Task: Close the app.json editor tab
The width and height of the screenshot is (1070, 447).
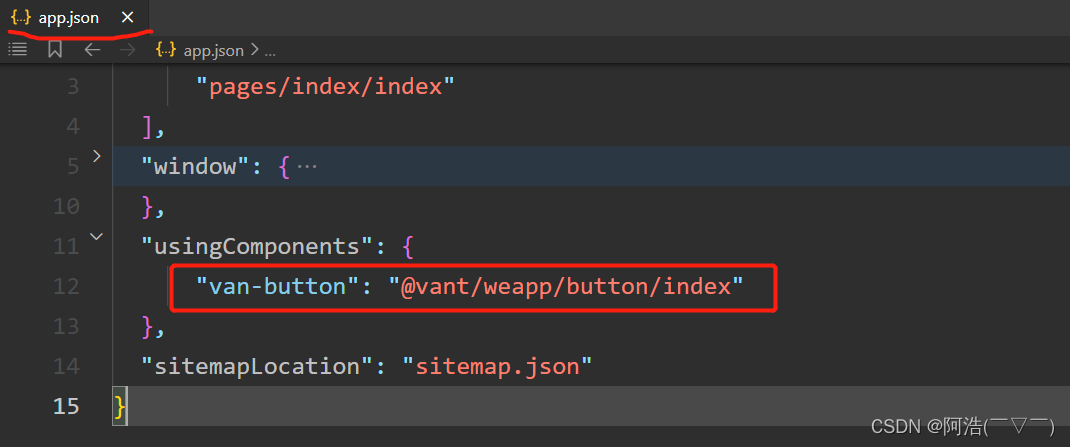Action: (127, 17)
